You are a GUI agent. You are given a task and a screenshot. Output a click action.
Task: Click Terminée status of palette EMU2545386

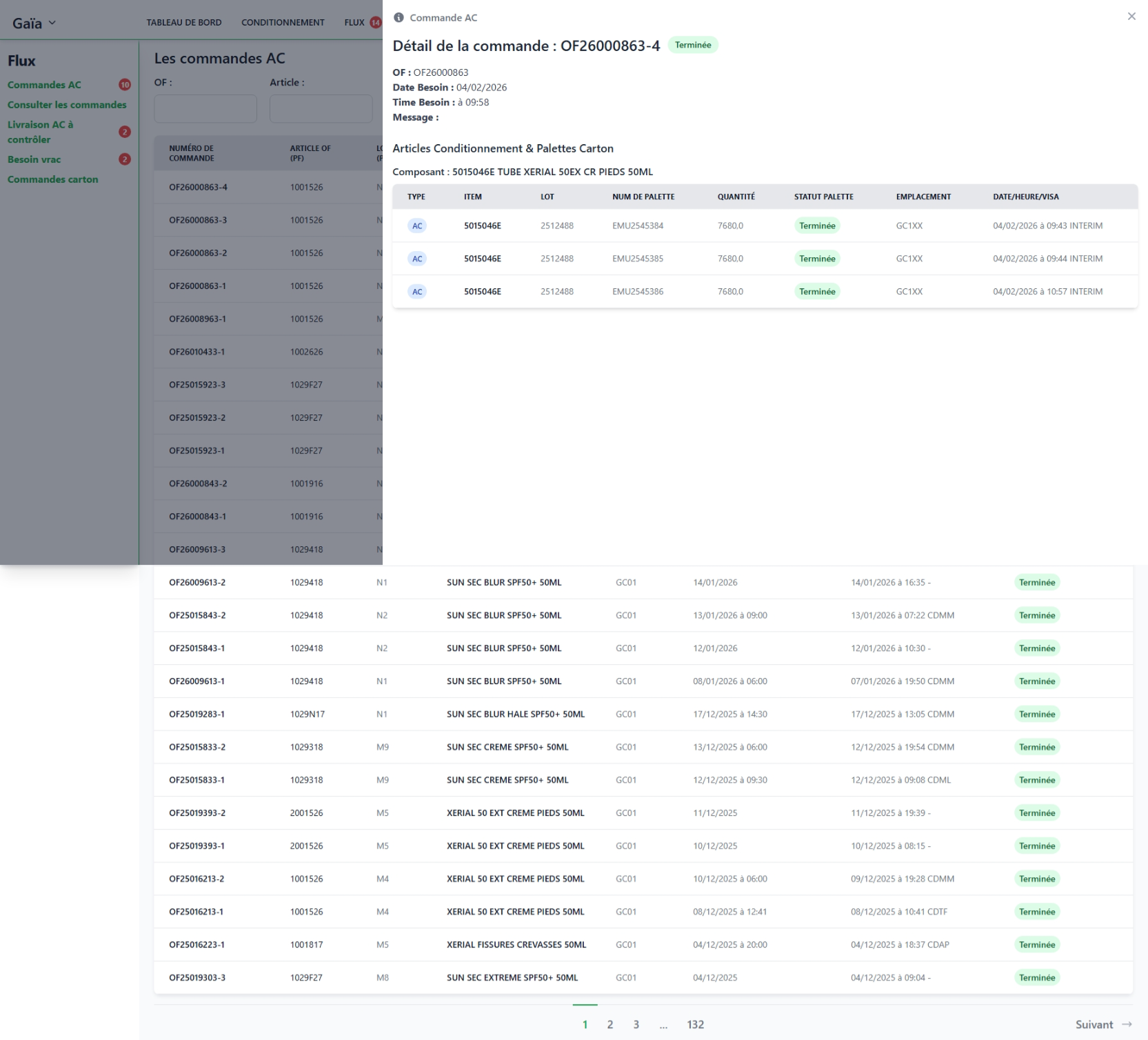[x=817, y=292]
